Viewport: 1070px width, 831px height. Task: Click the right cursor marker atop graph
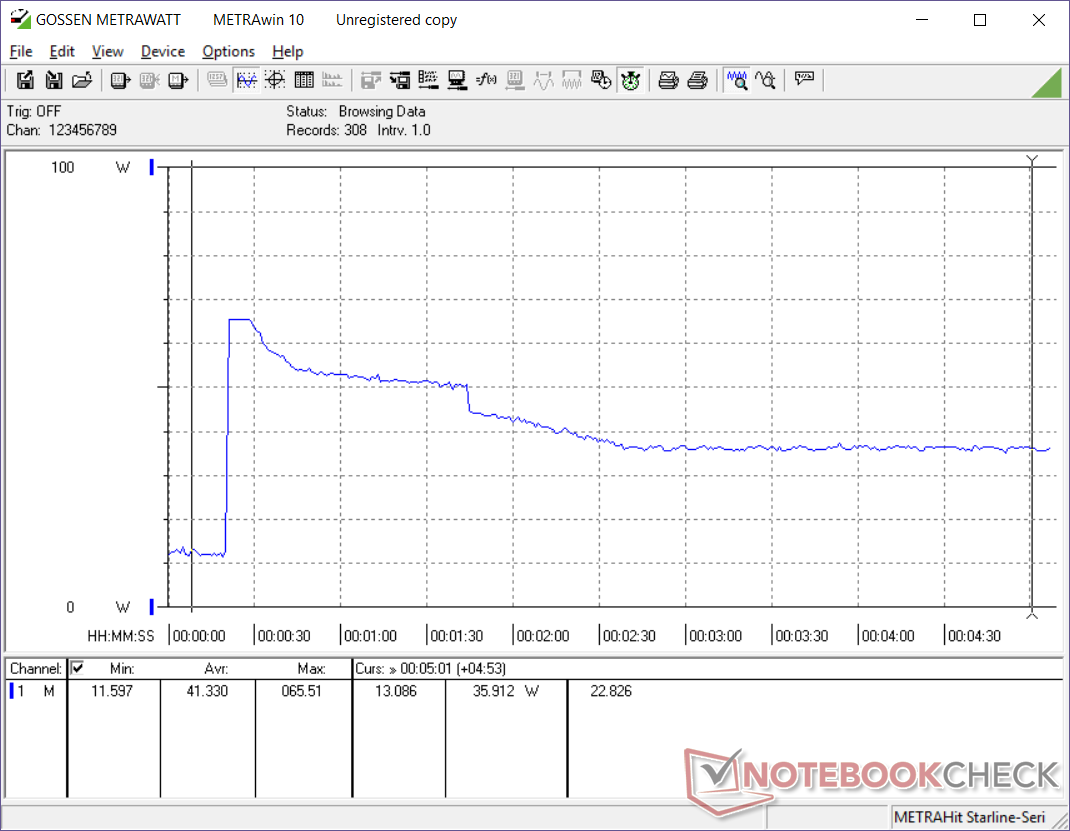(x=1032, y=161)
